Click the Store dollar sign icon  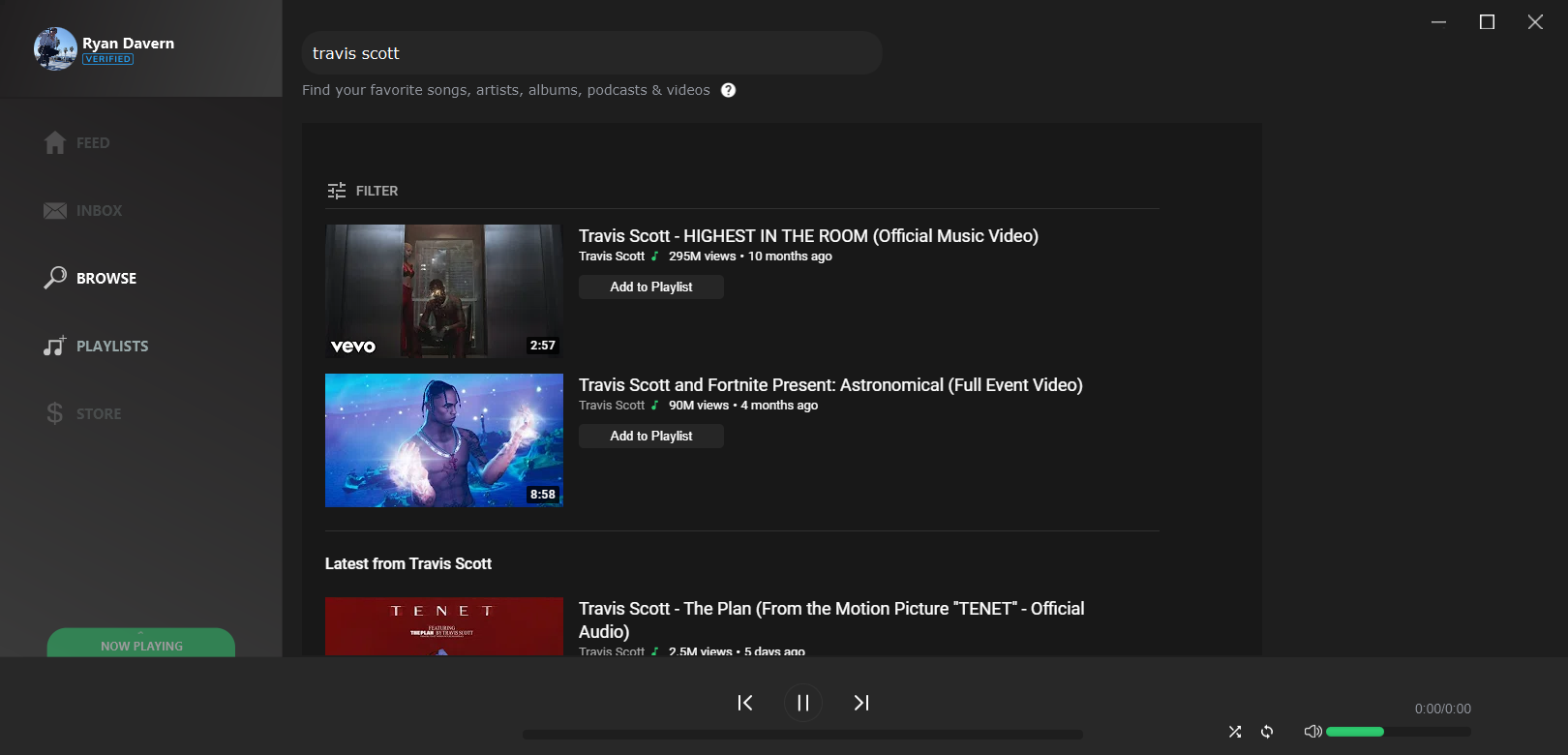click(55, 413)
